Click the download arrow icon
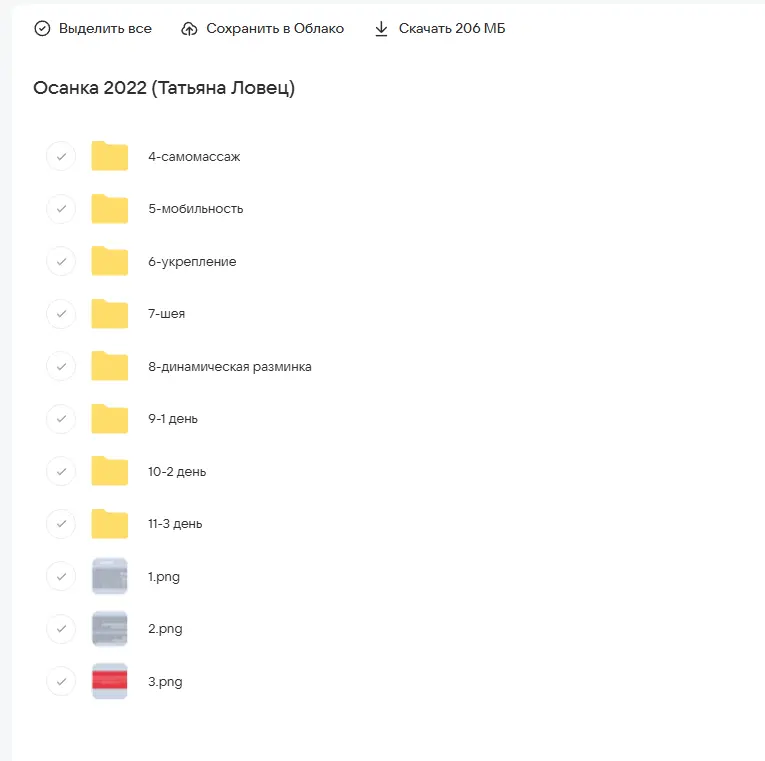 [x=381, y=29]
